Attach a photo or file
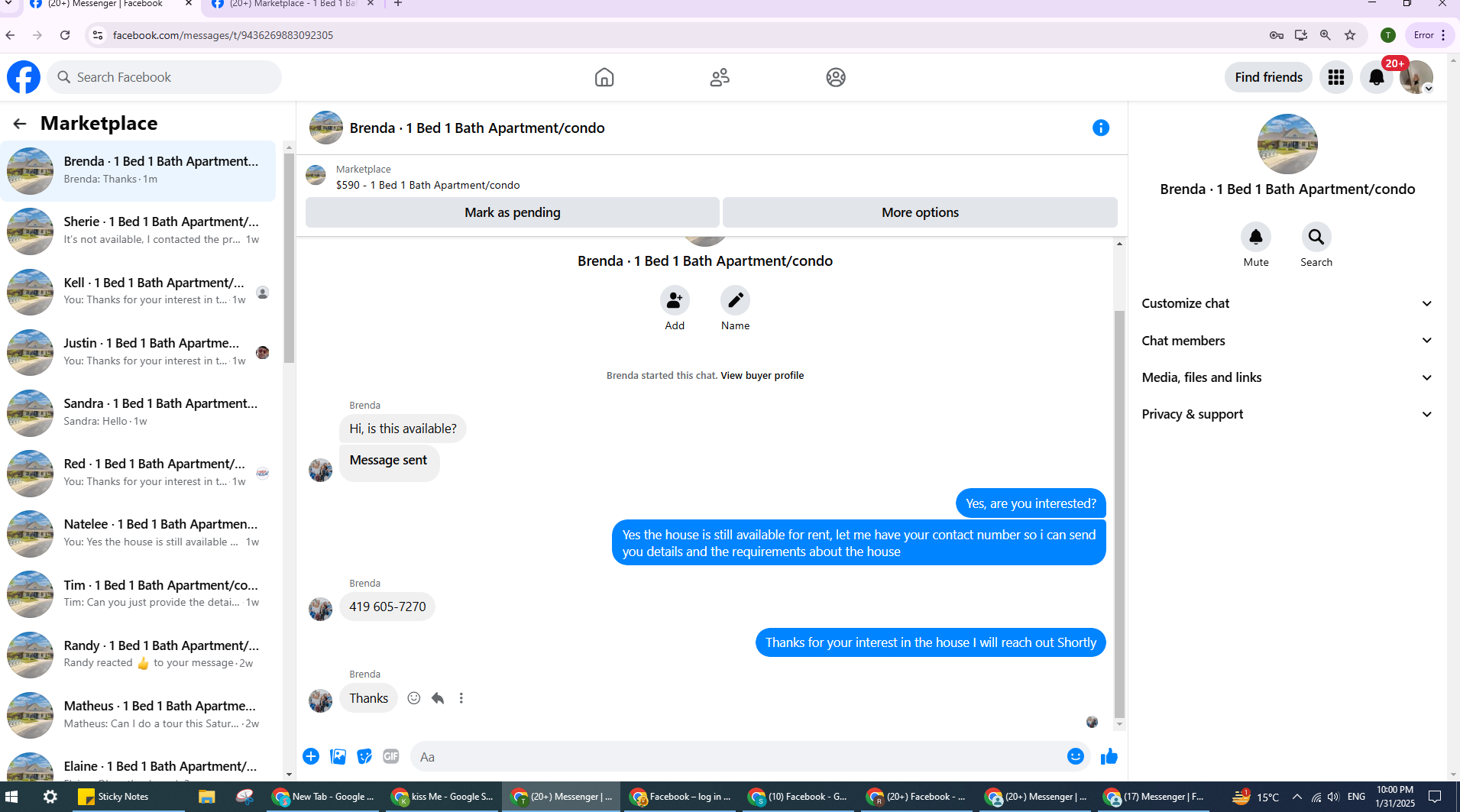The image size is (1460, 812). [x=338, y=756]
